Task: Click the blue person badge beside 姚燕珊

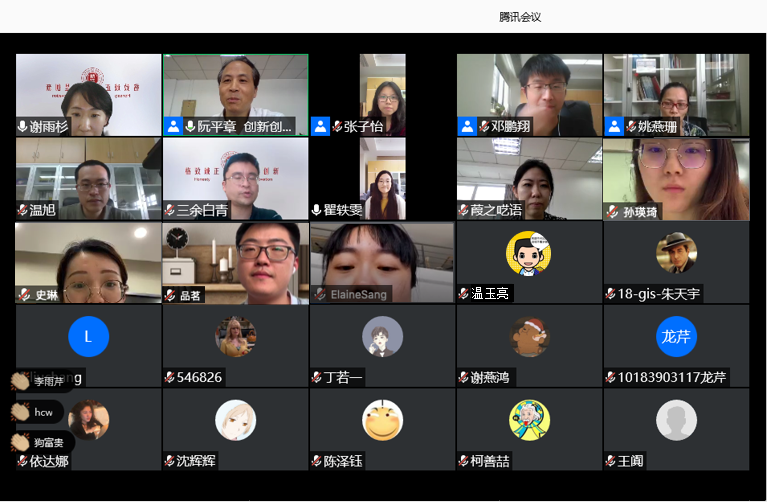Action: click(614, 127)
